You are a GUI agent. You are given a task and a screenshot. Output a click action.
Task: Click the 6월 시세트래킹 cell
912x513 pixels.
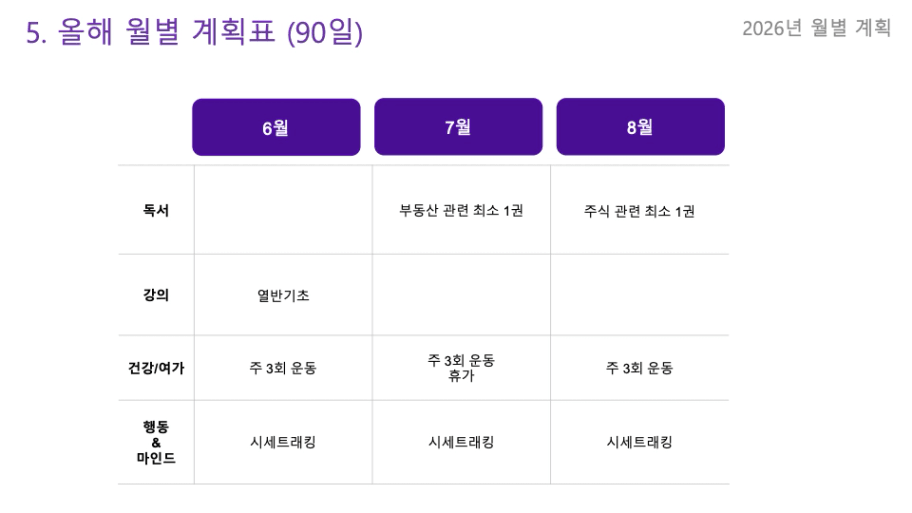tap(283, 442)
